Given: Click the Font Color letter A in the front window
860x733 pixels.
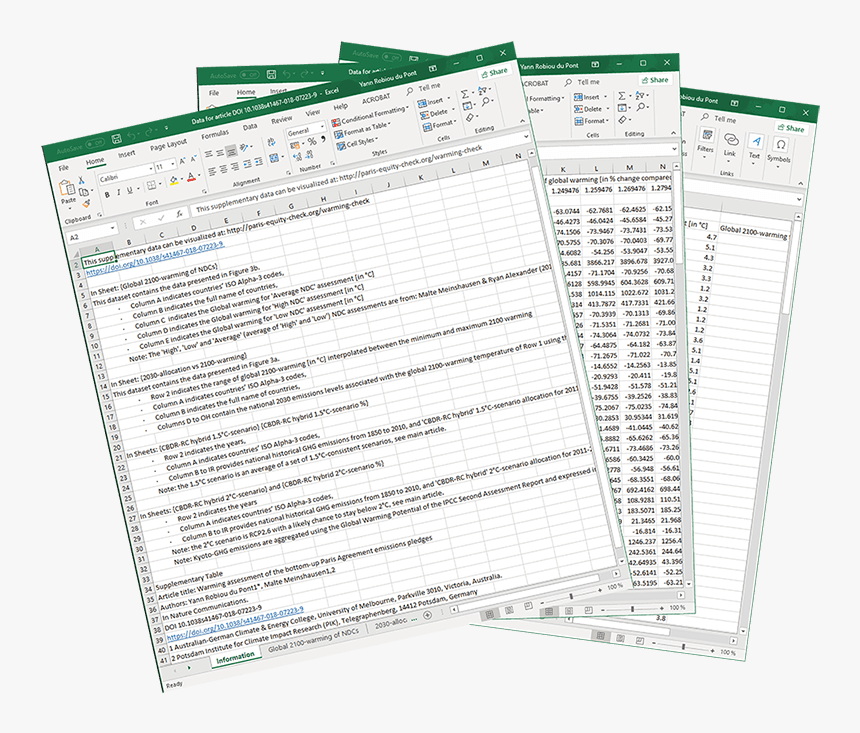Looking at the screenshot, I should click(190, 177).
